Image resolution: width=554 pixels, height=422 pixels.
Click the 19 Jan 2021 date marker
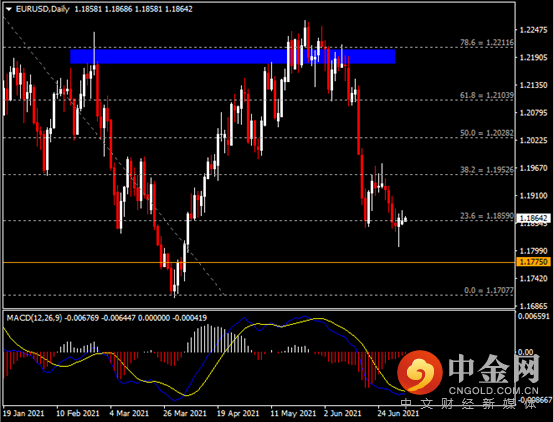pos(24,413)
